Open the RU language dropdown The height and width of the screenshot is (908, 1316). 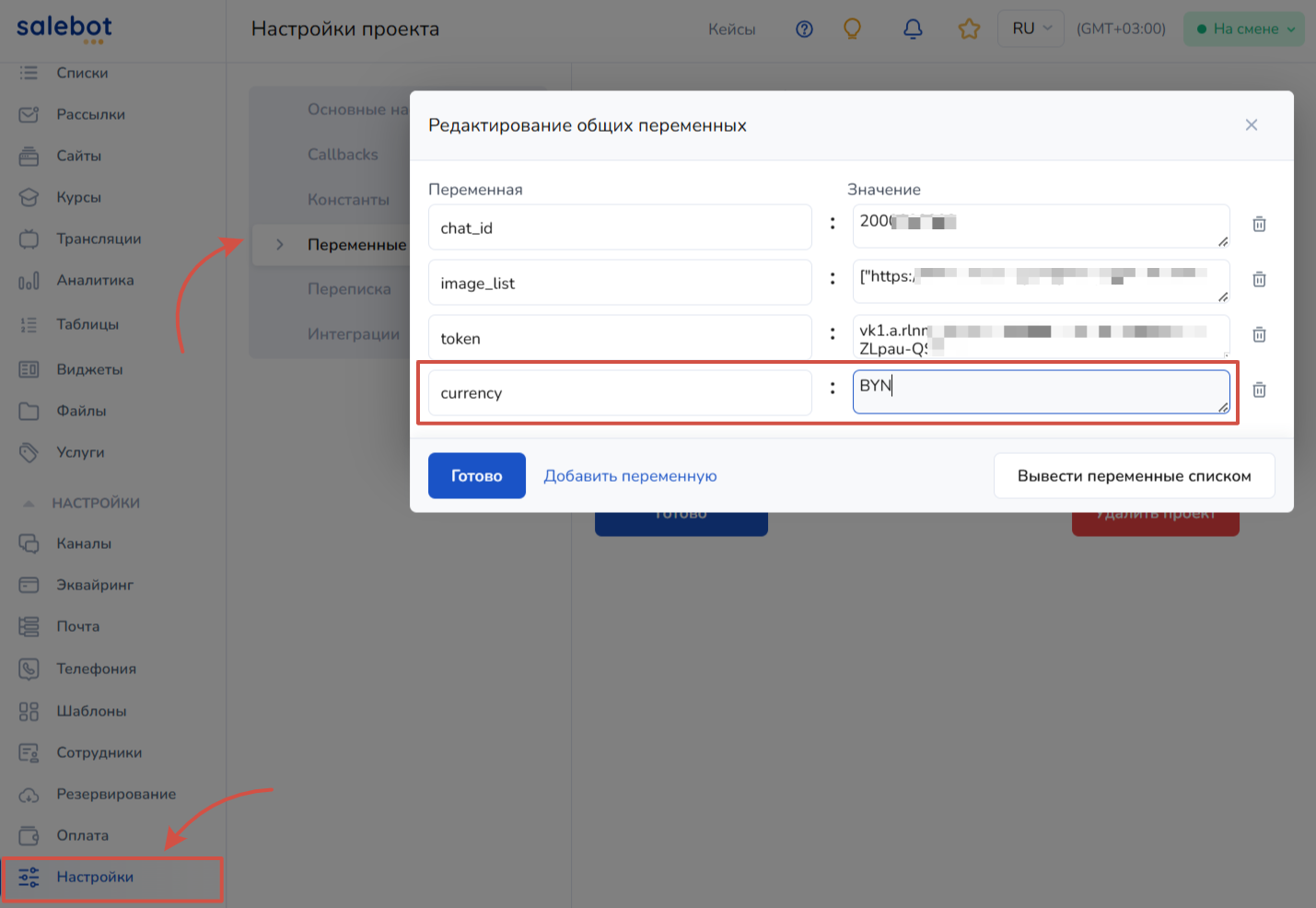tap(1031, 29)
